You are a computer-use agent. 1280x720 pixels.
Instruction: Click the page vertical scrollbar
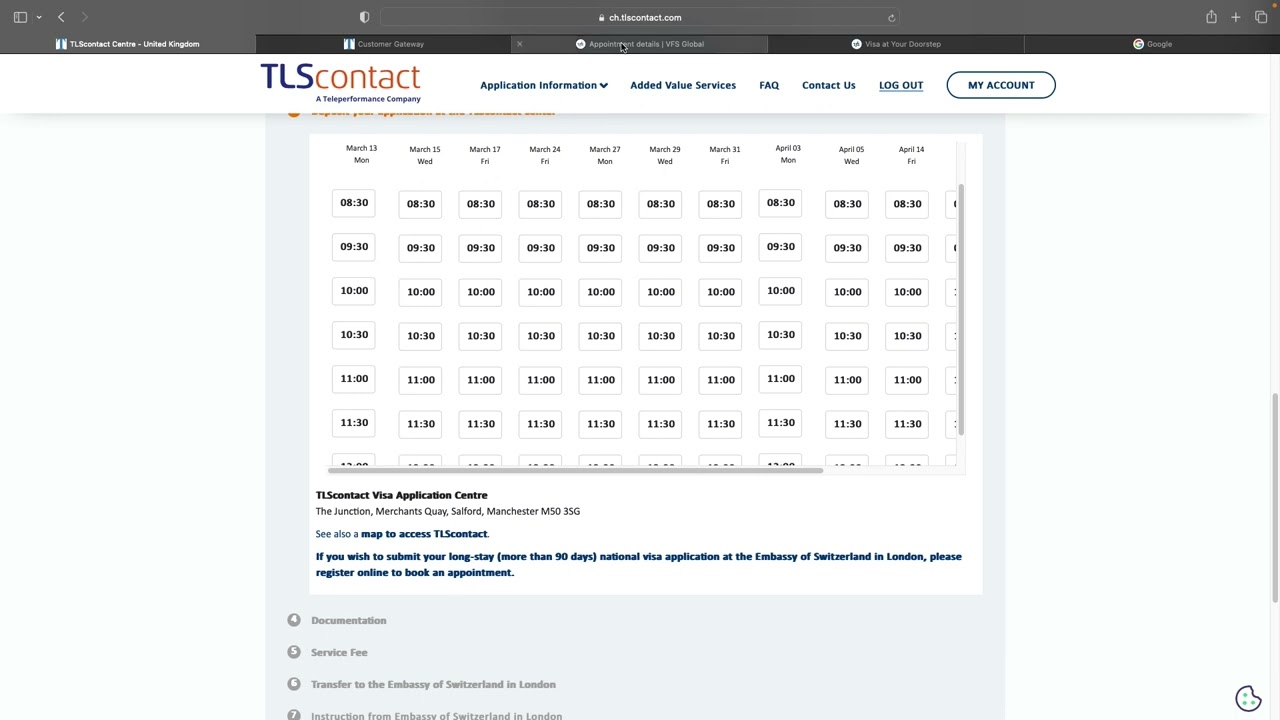(x=1275, y=498)
